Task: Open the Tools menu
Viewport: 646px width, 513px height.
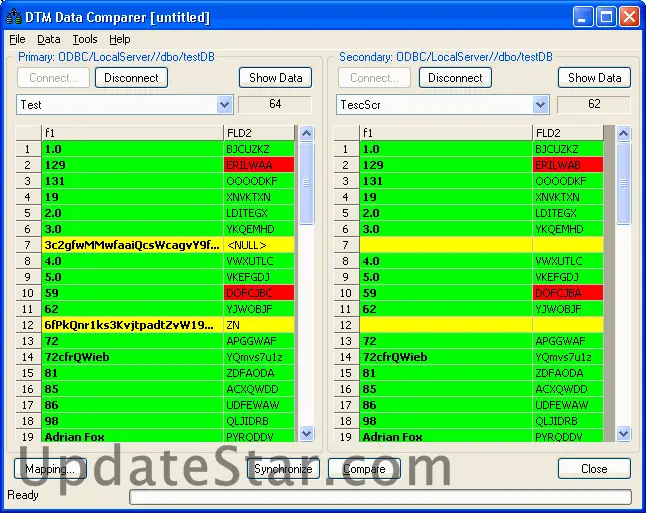Action: [85, 39]
